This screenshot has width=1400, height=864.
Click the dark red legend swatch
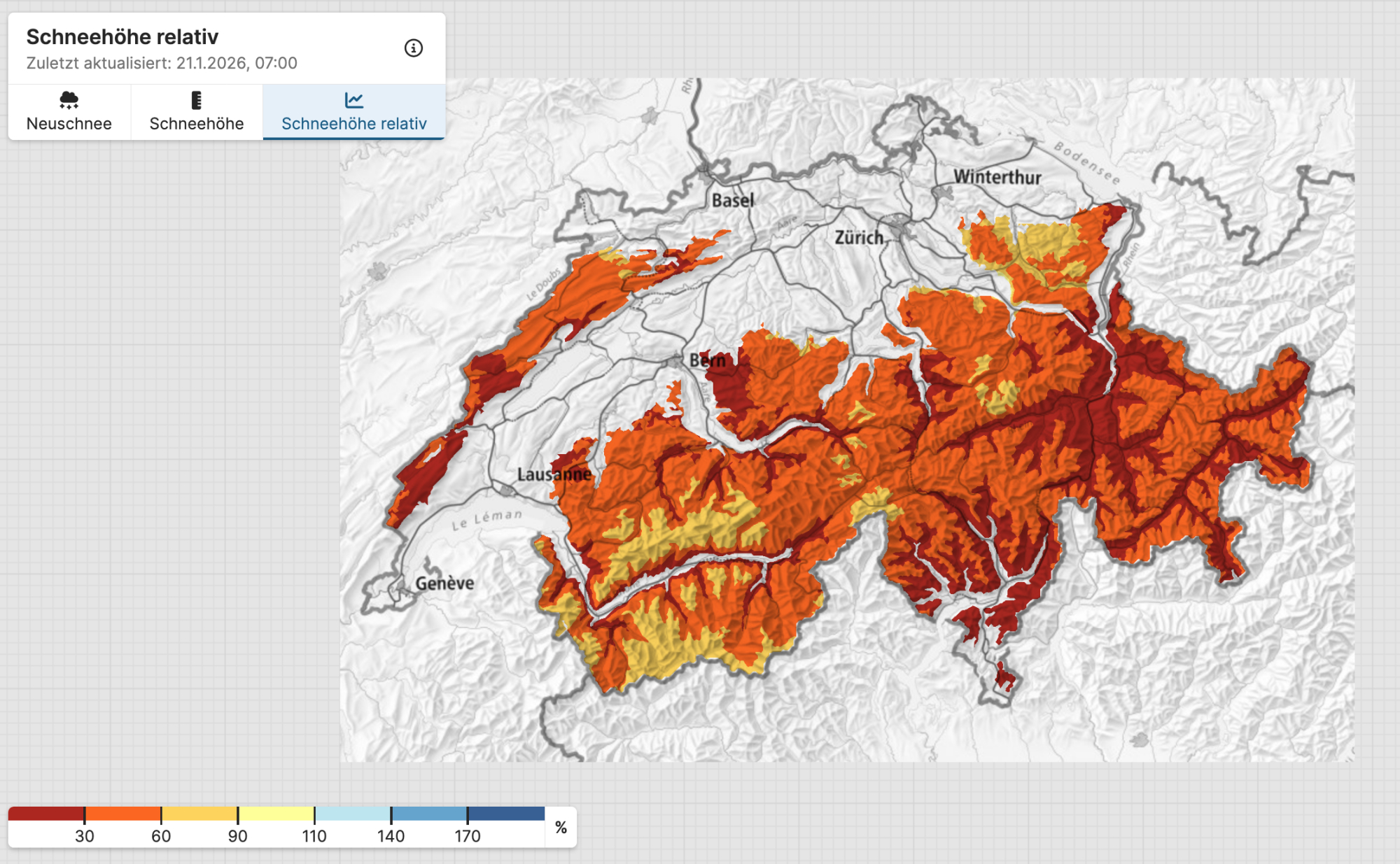[x=46, y=814]
